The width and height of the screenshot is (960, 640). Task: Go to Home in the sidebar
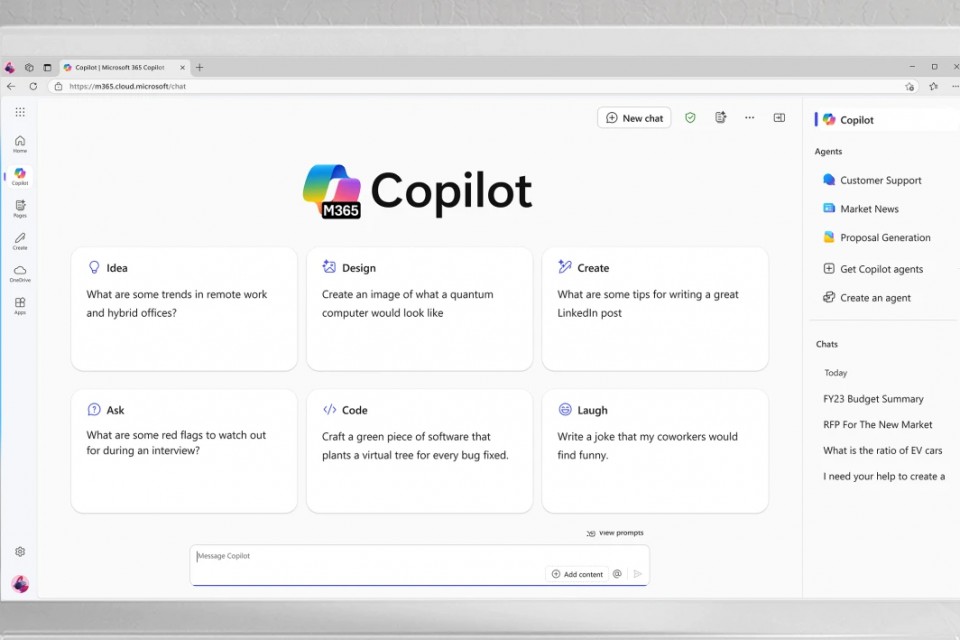[x=20, y=144]
